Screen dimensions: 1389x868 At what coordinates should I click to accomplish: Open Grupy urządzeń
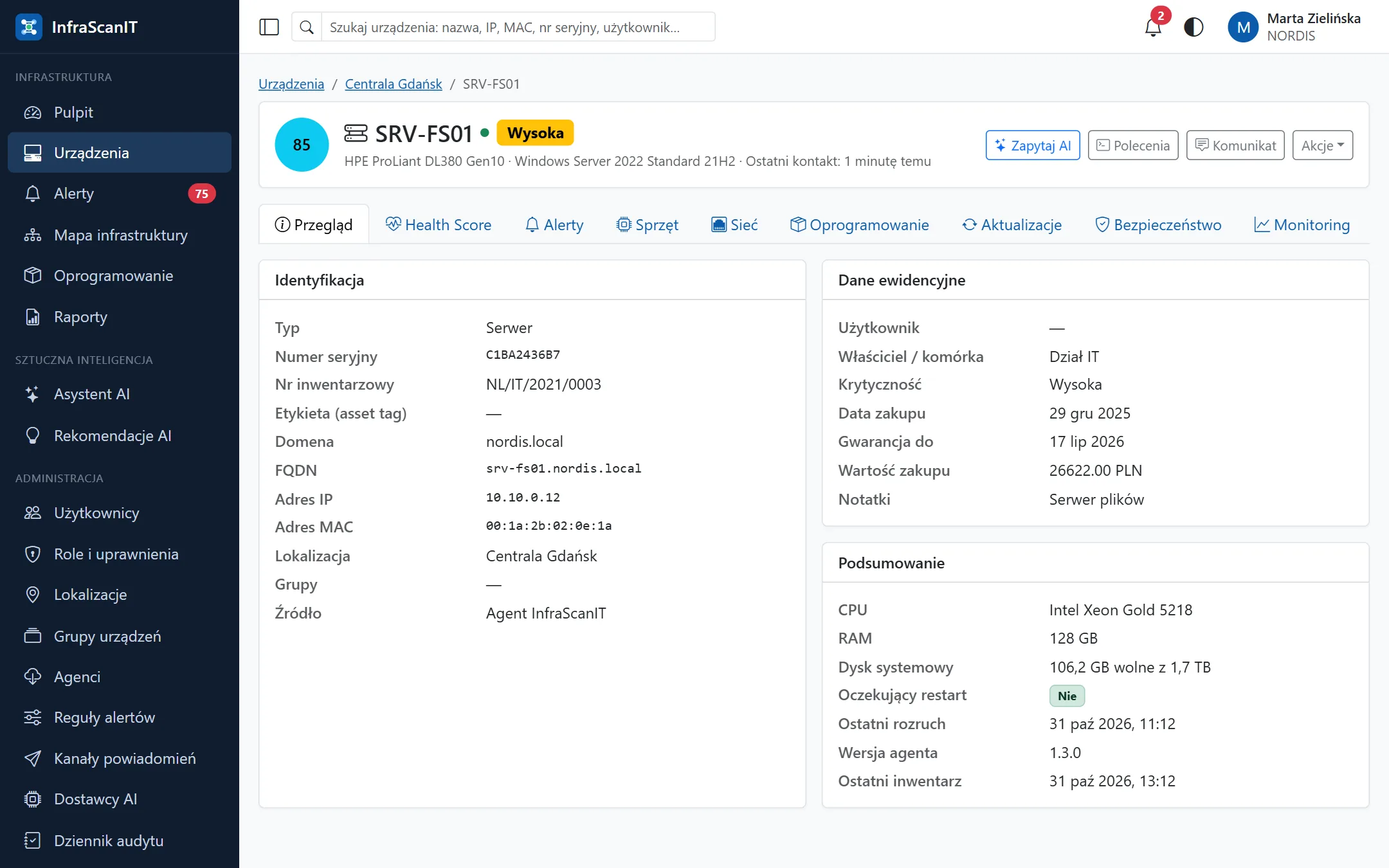(120, 637)
